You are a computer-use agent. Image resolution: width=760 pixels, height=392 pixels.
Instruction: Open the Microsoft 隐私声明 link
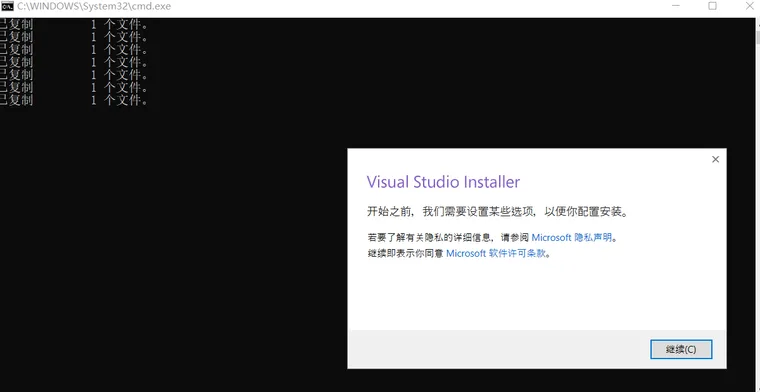coord(572,237)
